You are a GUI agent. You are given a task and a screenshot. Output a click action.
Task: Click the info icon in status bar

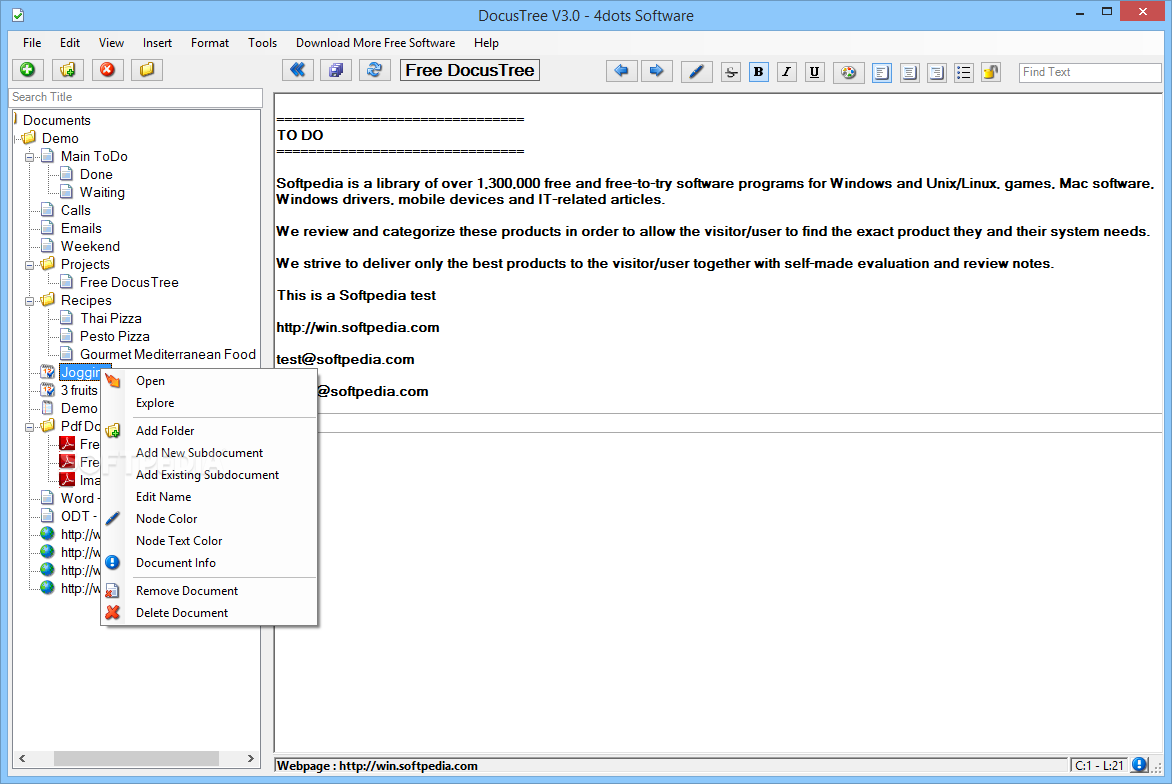pyautogui.click(x=1140, y=765)
